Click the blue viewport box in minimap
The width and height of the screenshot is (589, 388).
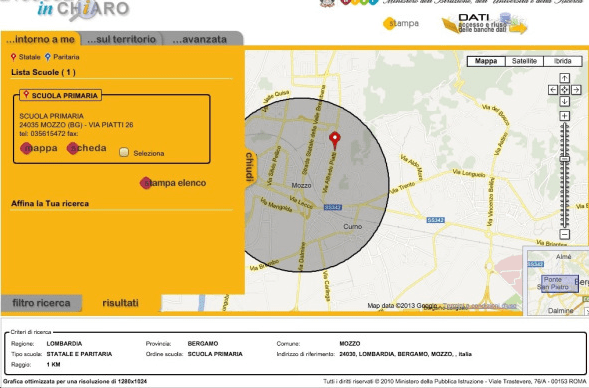click(560, 284)
